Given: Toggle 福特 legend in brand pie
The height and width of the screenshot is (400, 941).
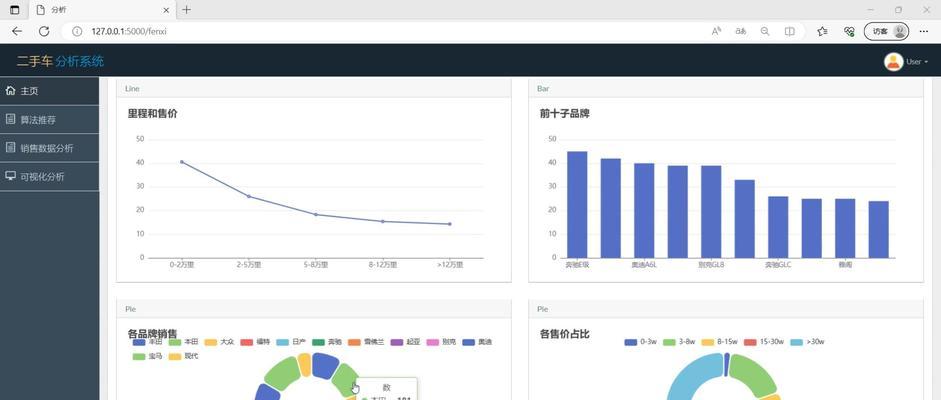Looking at the screenshot, I should click(255, 342).
